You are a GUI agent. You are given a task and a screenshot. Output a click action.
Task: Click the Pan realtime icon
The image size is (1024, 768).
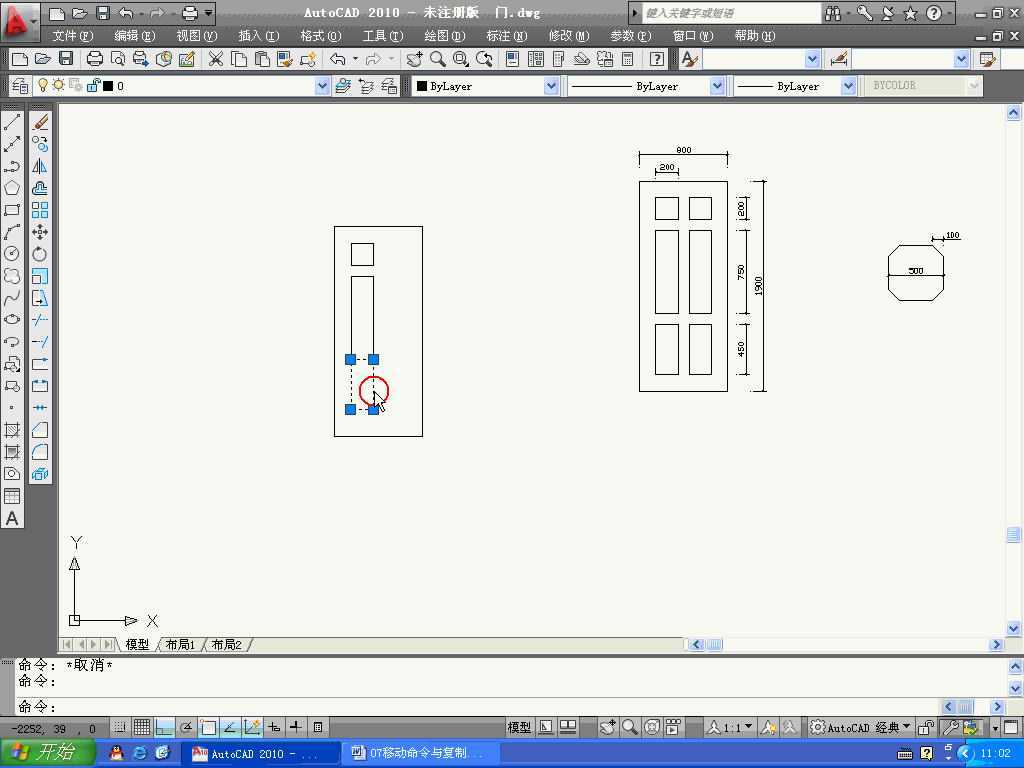tap(414, 59)
